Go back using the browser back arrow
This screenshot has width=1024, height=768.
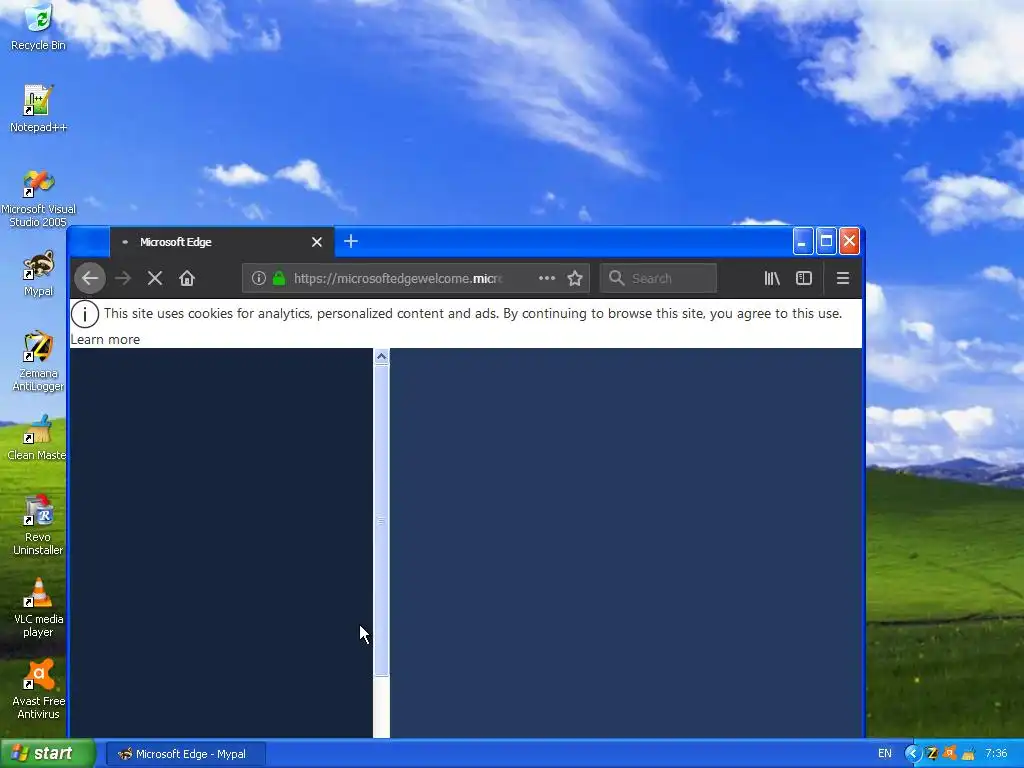[90, 278]
